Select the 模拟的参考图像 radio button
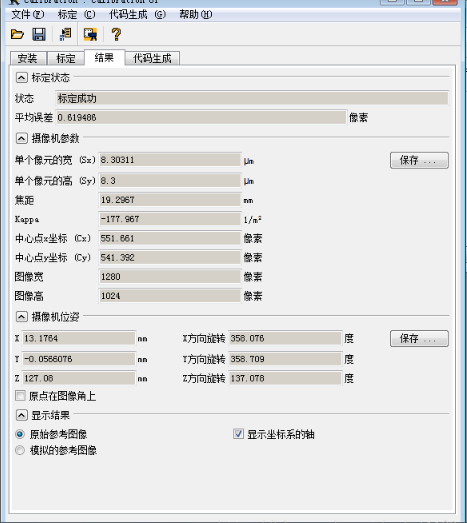The height and width of the screenshot is (523, 467). pos(20,450)
